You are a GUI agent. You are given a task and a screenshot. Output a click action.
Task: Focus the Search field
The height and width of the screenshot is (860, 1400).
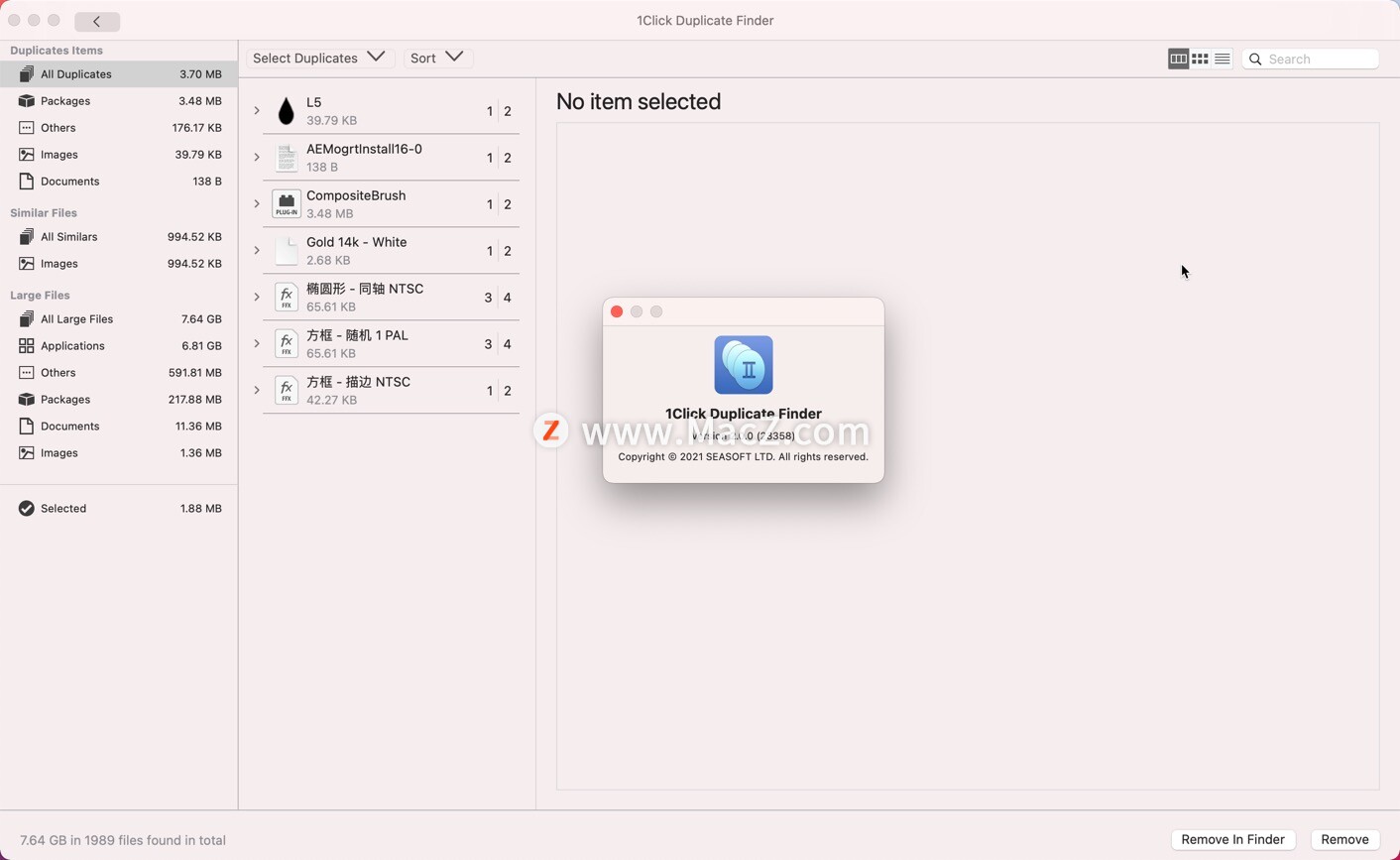[x=1310, y=60]
